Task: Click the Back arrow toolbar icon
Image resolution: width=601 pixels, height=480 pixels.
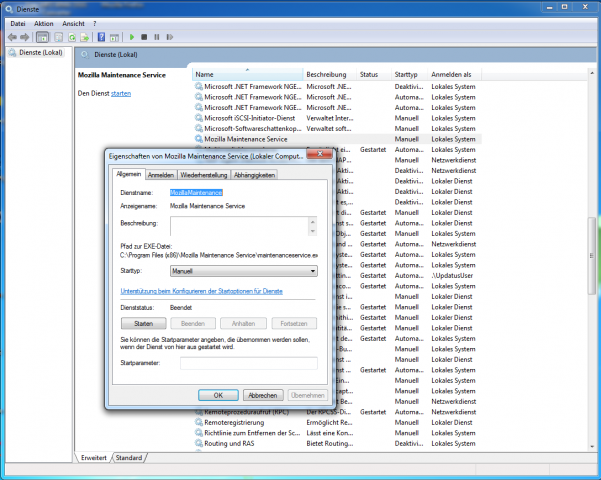Action: click(12, 37)
